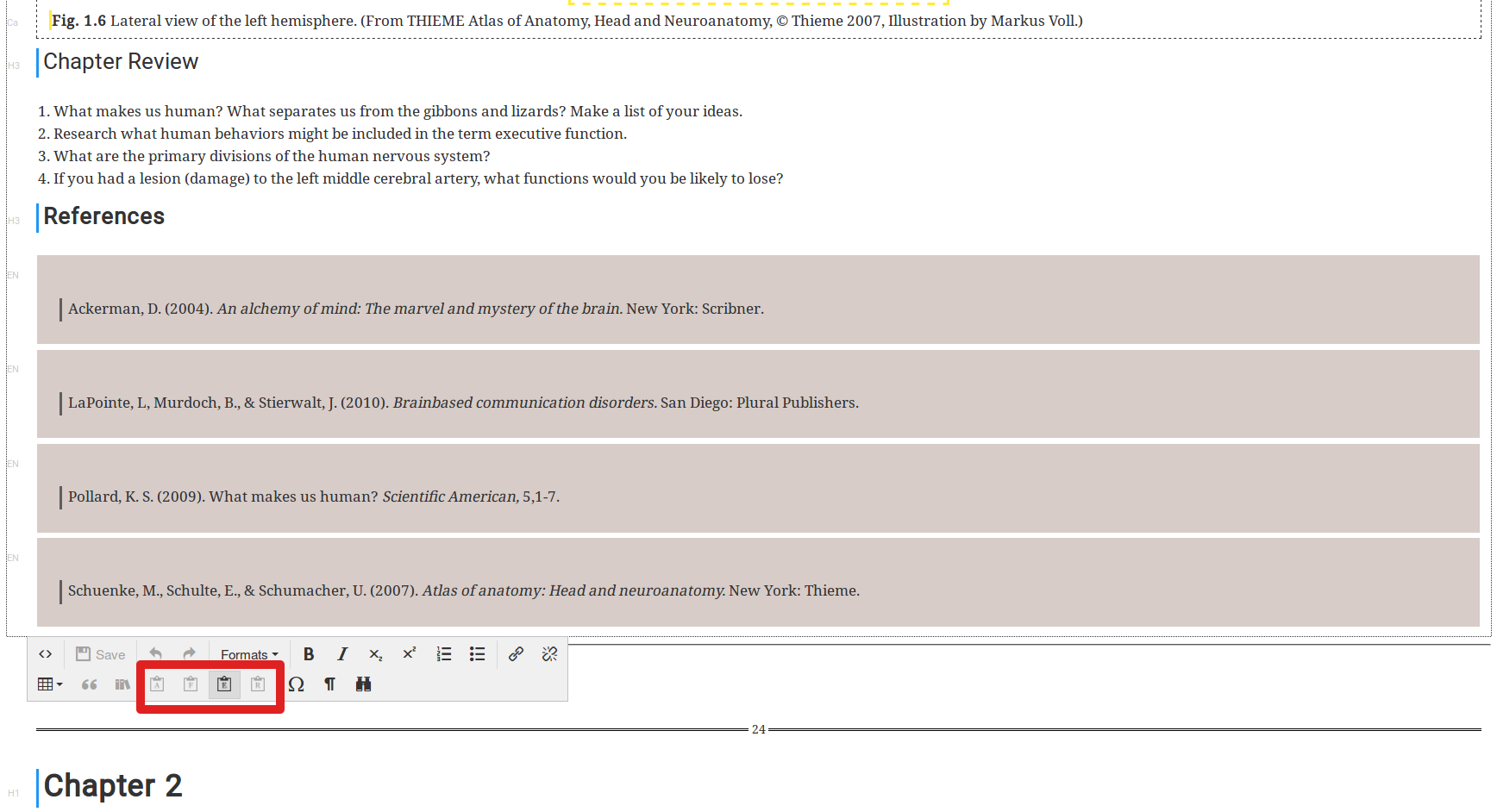The width and height of the screenshot is (1497, 812).
Task: Toggle italic formatting
Action: tap(342, 654)
